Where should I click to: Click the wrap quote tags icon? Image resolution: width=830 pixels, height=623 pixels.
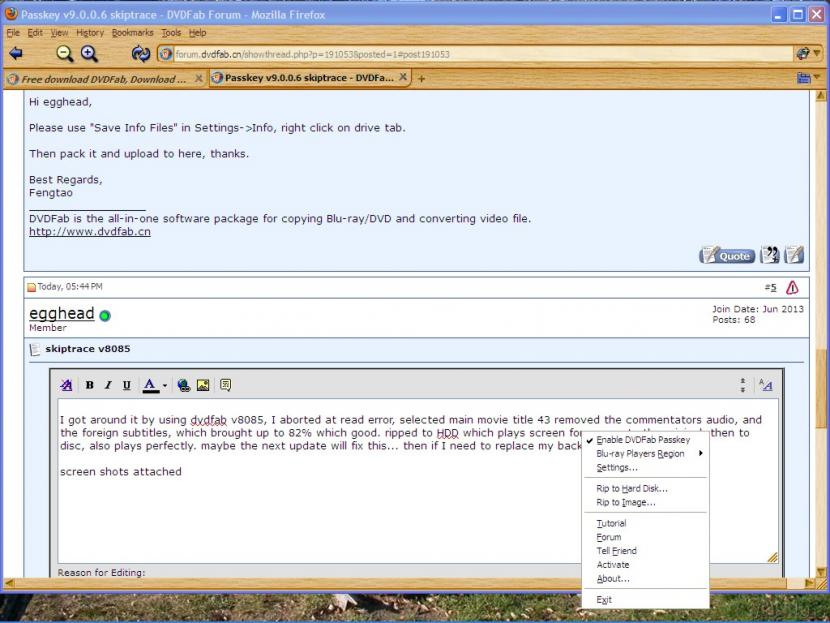tap(225, 385)
